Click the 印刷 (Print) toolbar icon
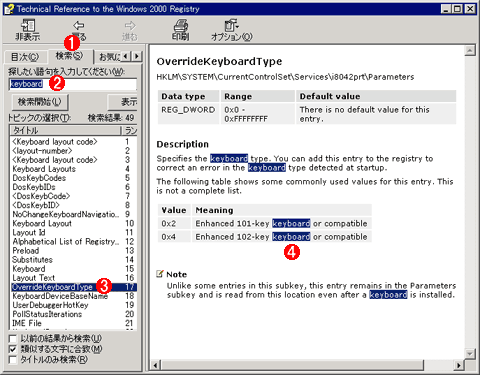This screenshot has height=375, width=480. tap(181, 30)
